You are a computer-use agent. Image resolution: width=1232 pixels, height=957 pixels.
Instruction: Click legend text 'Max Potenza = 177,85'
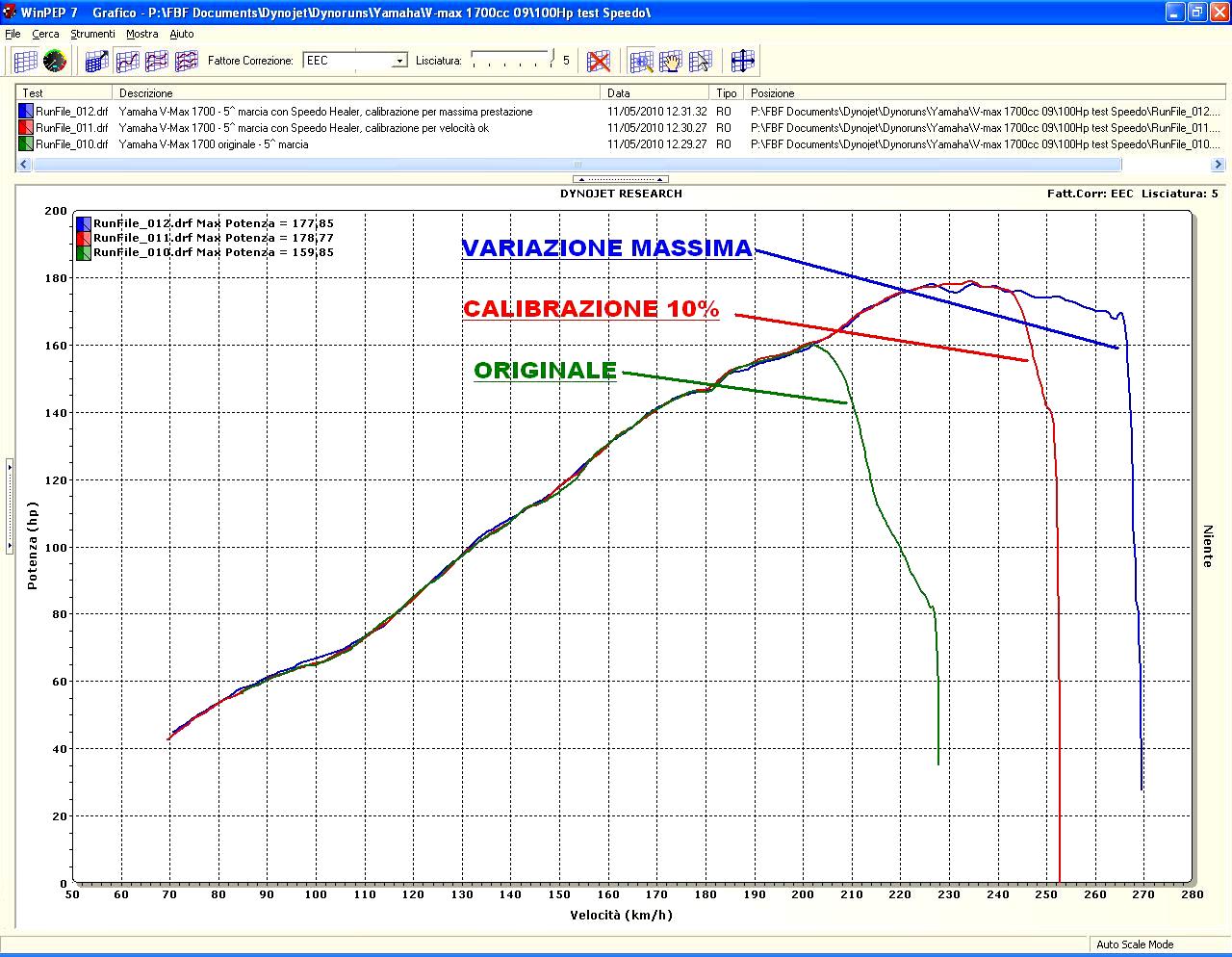pyautogui.click(x=265, y=223)
